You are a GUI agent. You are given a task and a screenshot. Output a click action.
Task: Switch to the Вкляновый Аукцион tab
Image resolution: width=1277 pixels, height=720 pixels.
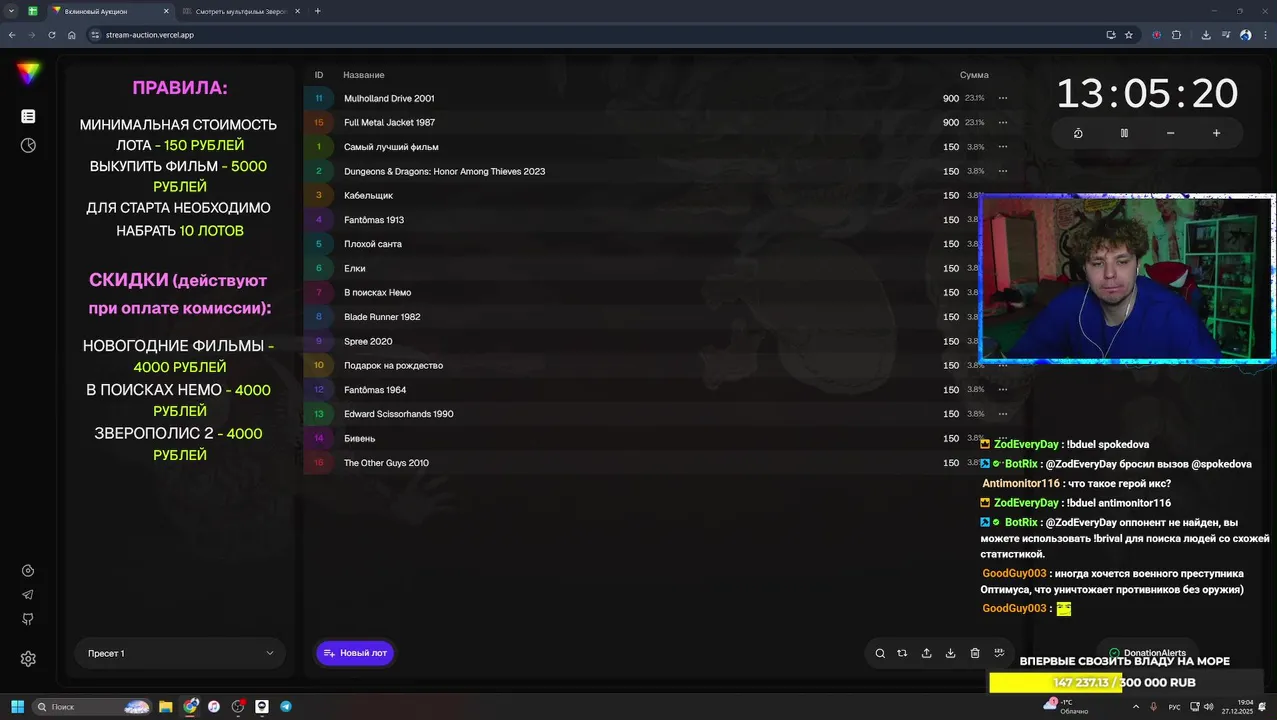click(x=110, y=11)
